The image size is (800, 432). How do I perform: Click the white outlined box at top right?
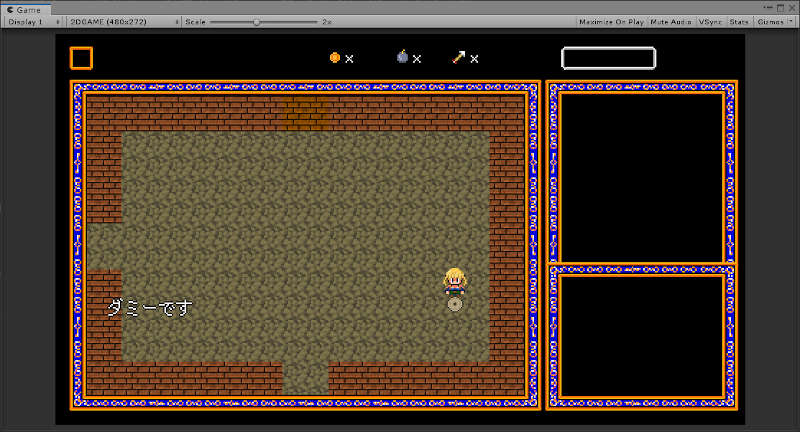(x=608, y=58)
